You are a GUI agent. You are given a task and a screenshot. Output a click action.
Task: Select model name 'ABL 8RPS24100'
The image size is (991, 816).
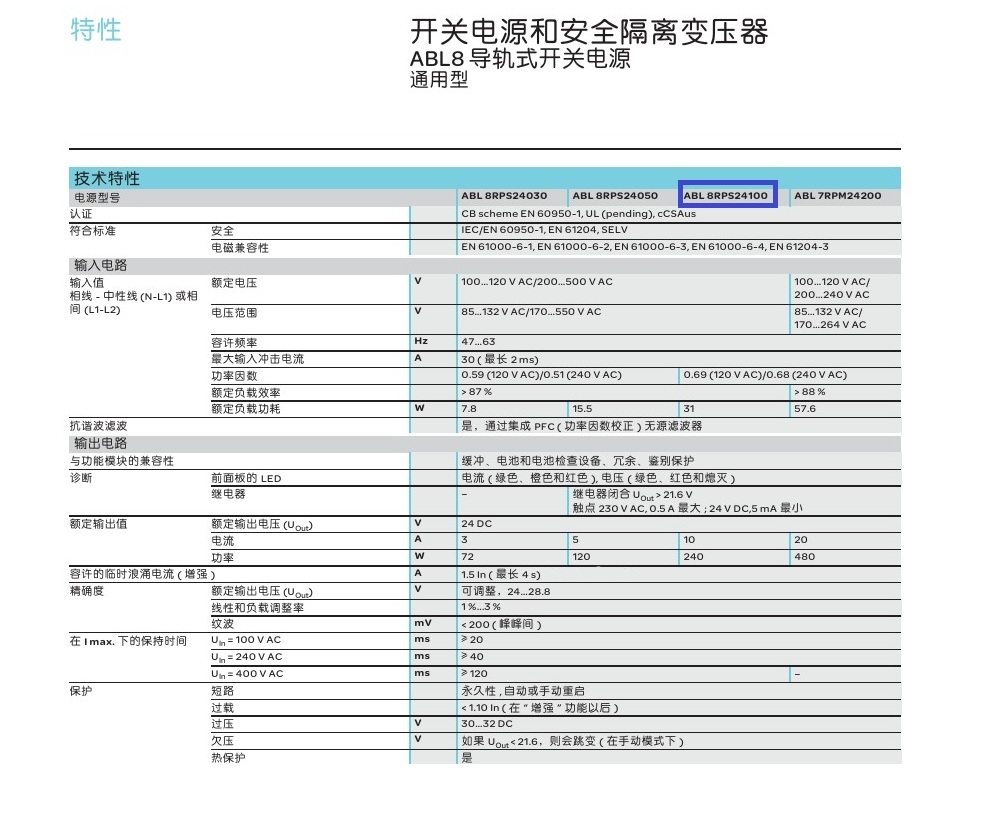[x=726, y=196]
